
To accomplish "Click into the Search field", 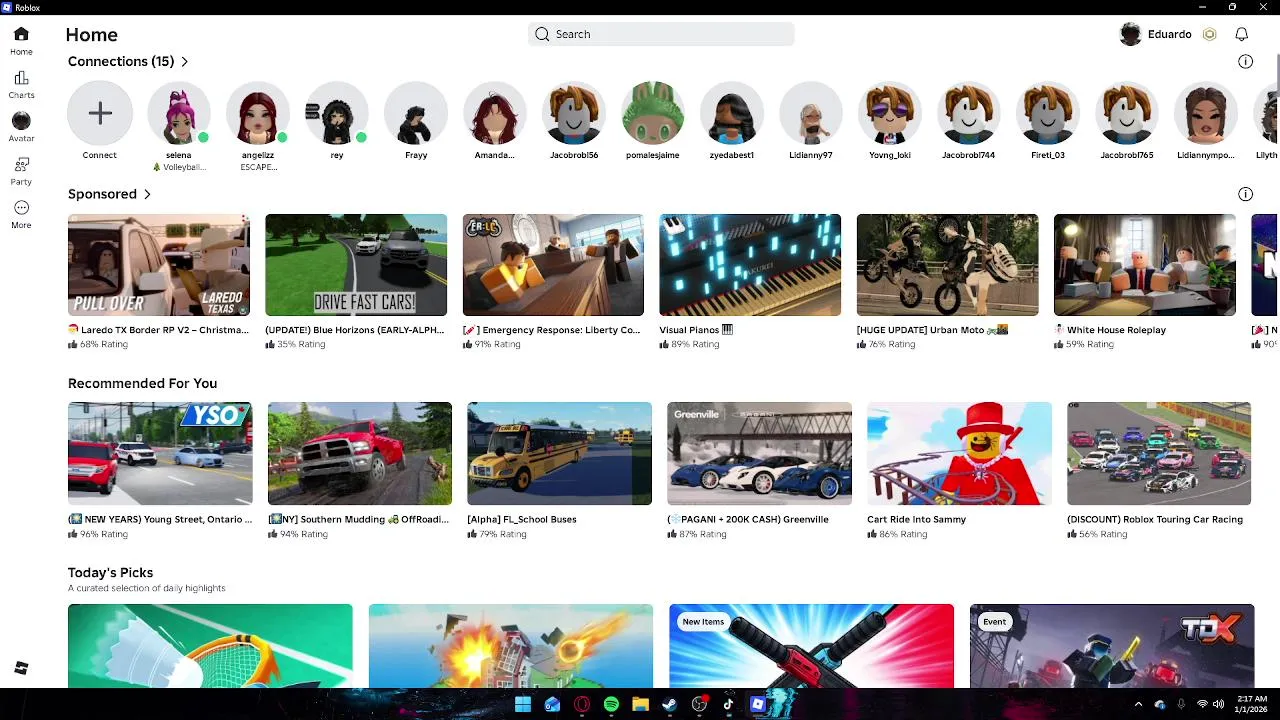I will point(661,34).
